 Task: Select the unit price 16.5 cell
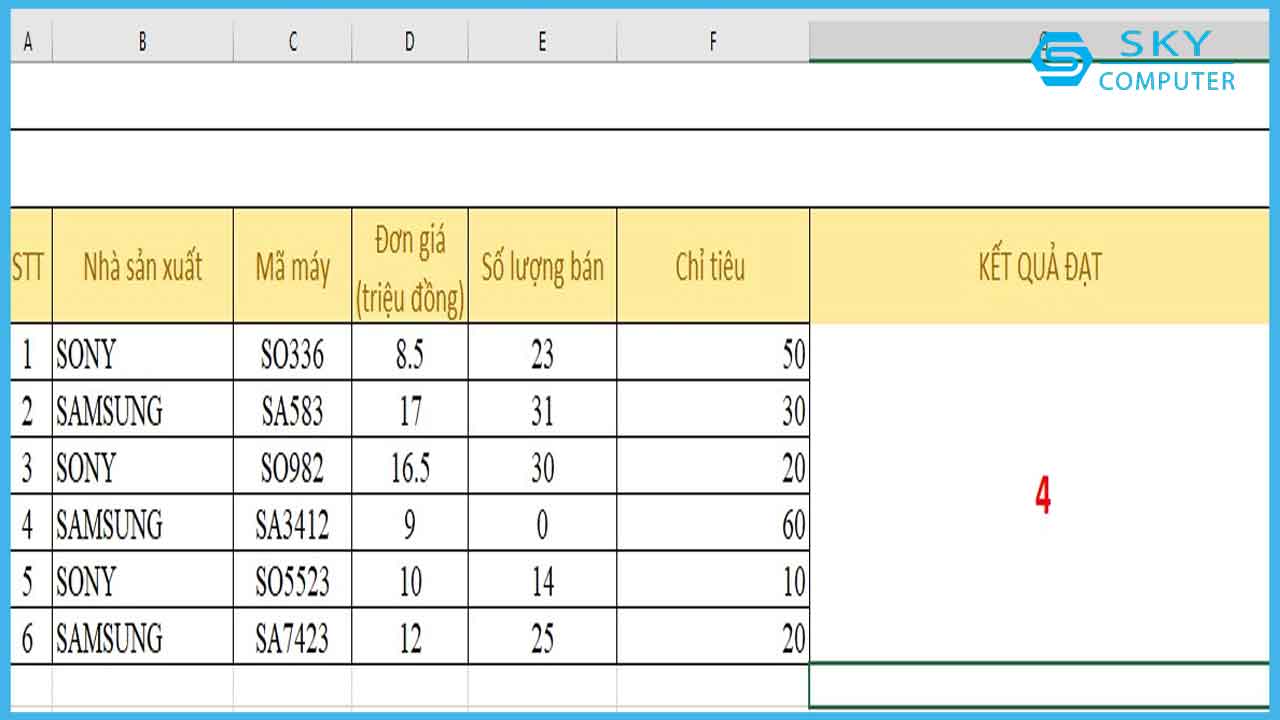click(x=410, y=466)
